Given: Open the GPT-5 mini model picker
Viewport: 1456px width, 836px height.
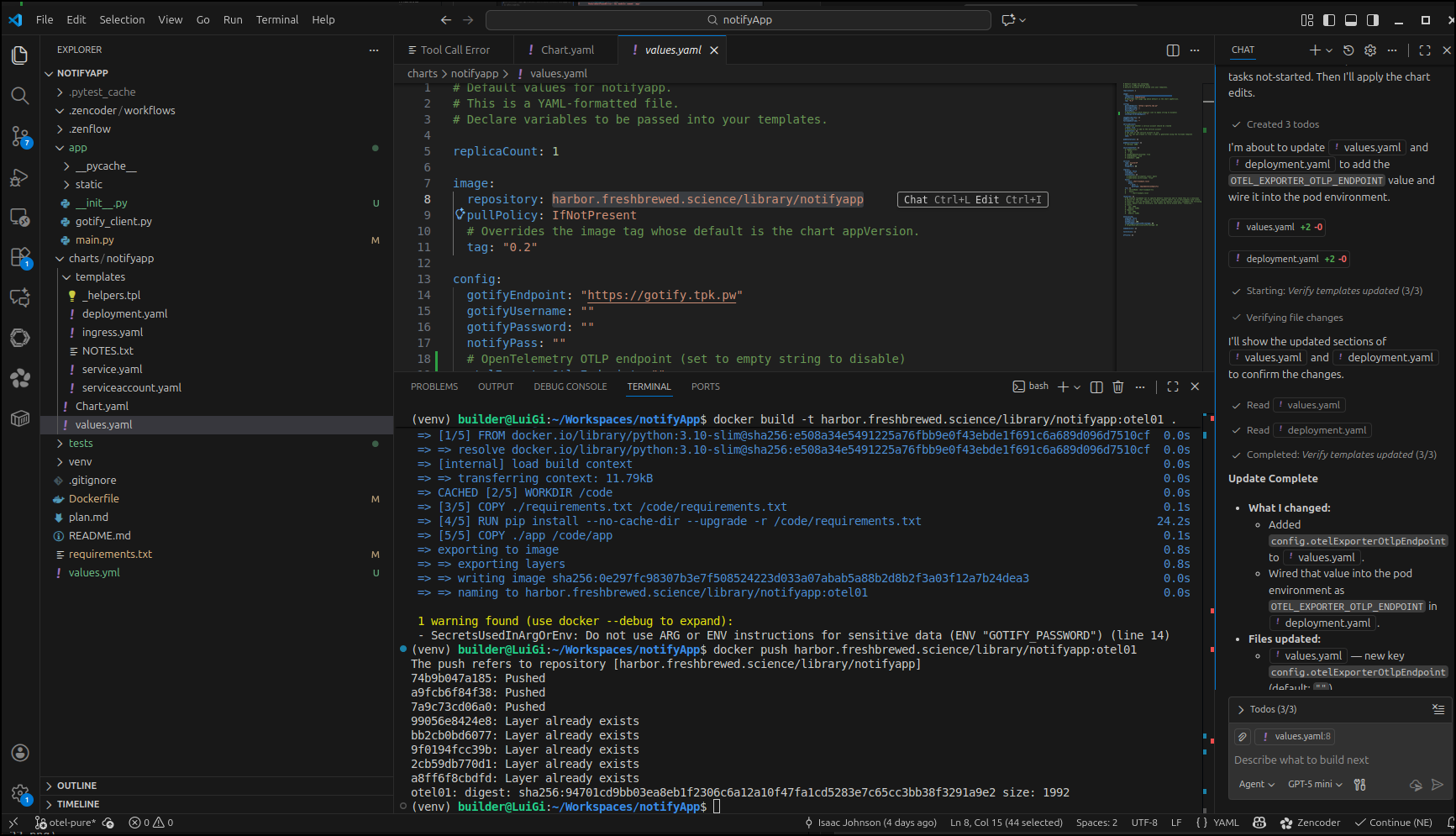Looking at the screenshot, I should (x=1315, y=784).
